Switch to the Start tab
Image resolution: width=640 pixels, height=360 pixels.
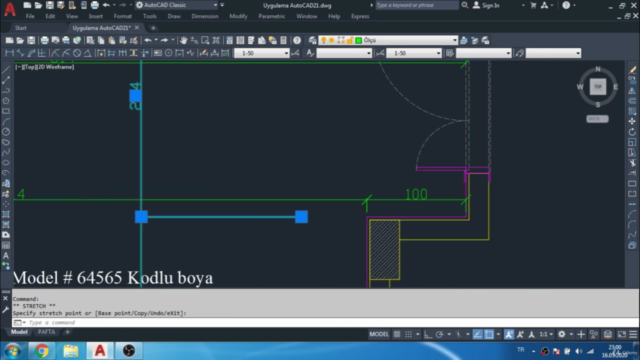click(21, 28)
